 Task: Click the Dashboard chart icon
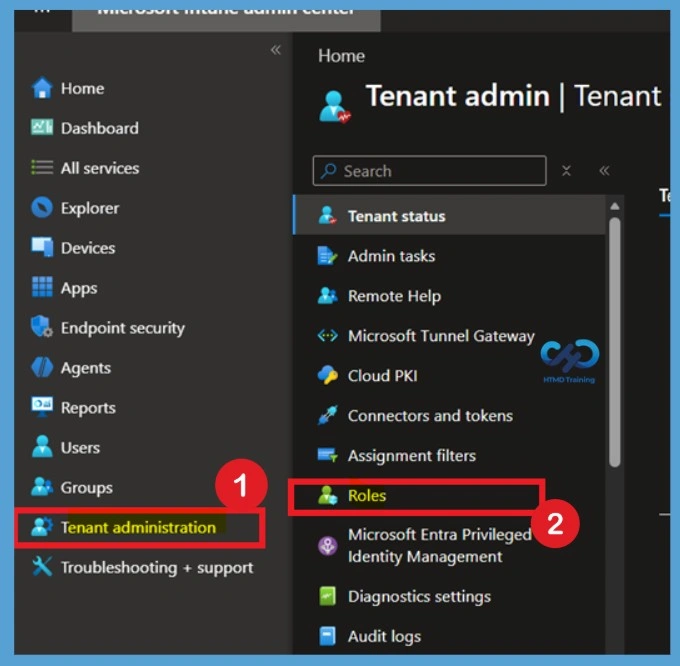pyautogui.click(x=42, y=127)
